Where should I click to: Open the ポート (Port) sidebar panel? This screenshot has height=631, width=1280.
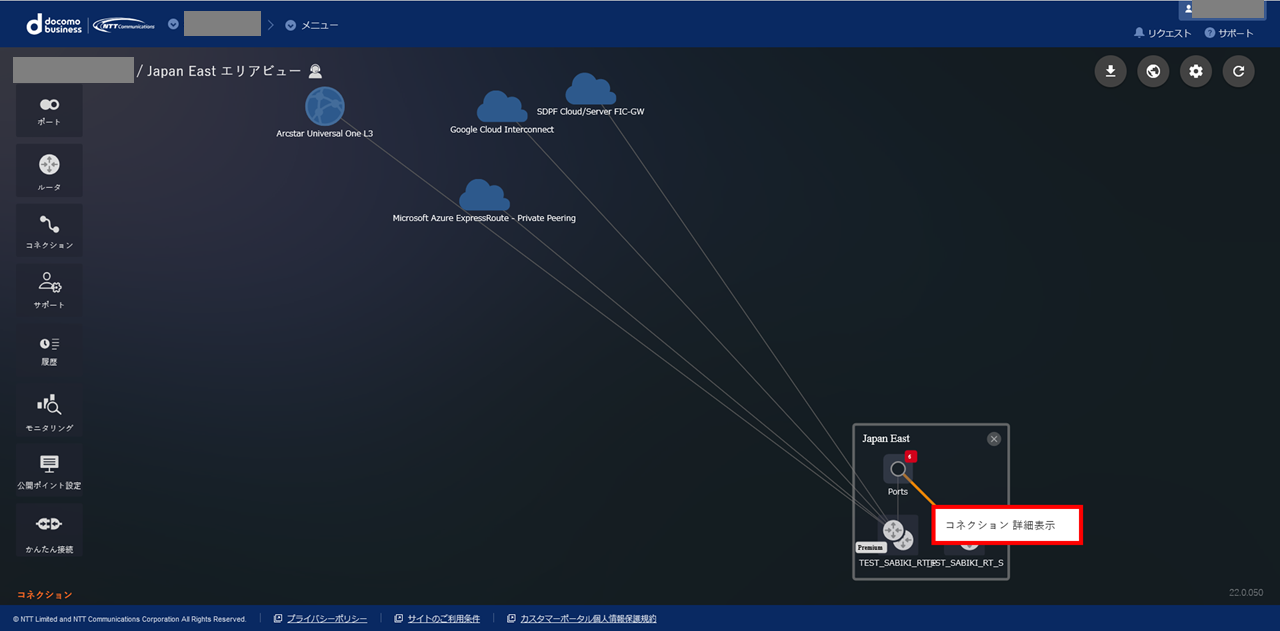tap(49, 110)
